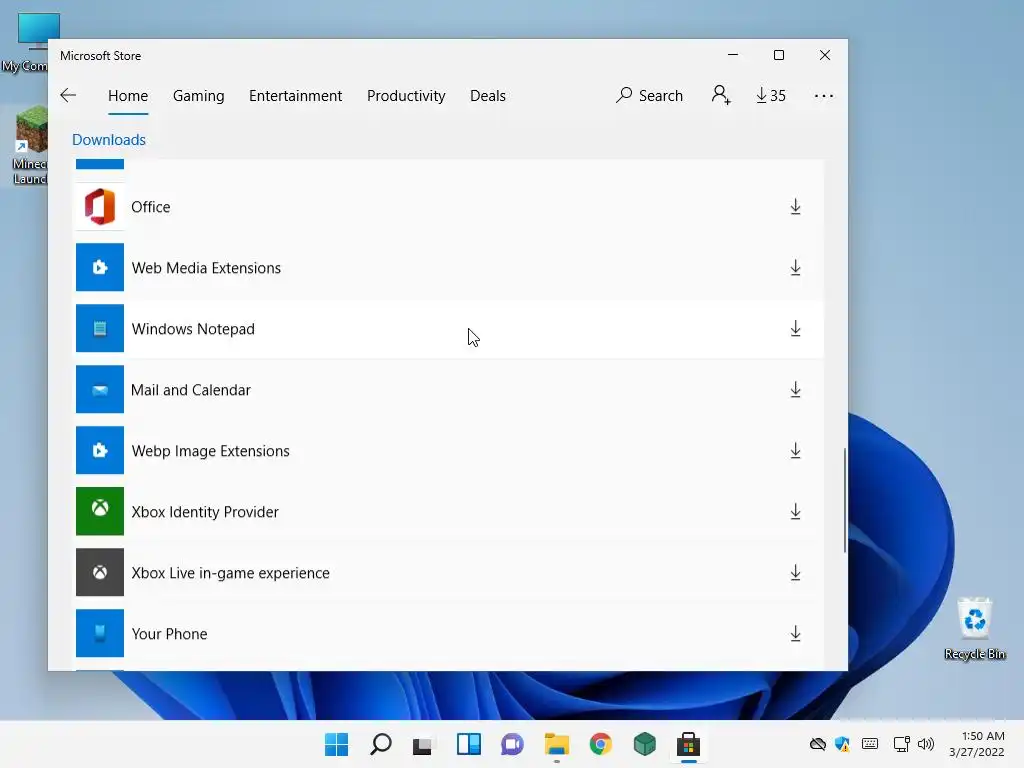Download the Office app update
The image size is (1024, 768).
click(795, 207)
